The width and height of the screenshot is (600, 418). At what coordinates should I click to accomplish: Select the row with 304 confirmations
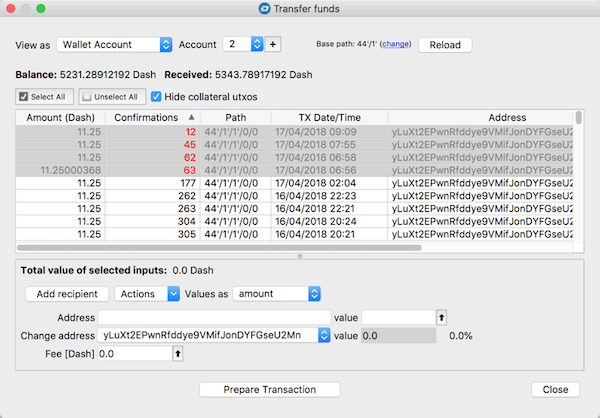(x=294, y=221)
